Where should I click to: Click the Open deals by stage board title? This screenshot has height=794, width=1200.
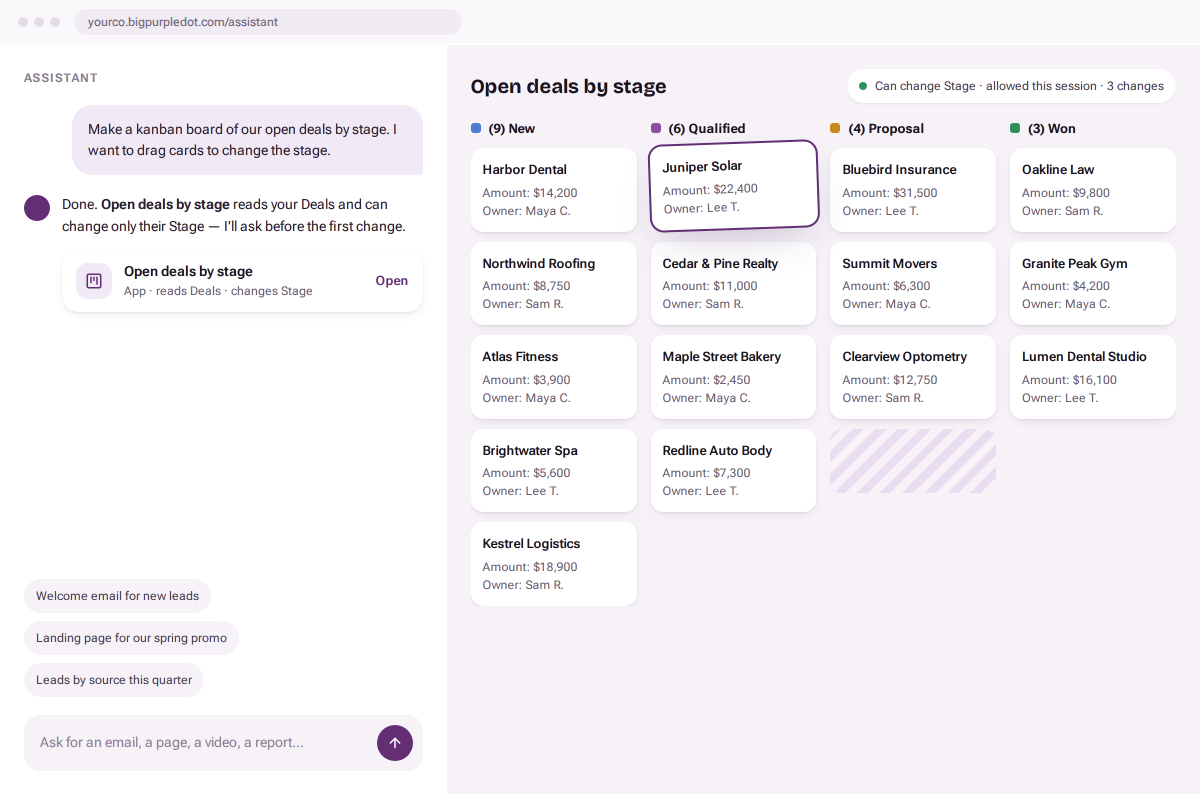(x=568, y=86)
